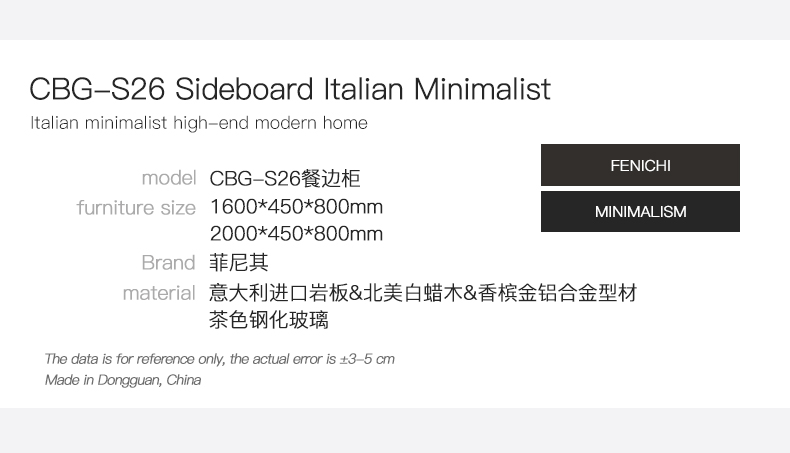Select the CBG-S26餐边柜 model value
790x453 pixels.
[284, 179]
